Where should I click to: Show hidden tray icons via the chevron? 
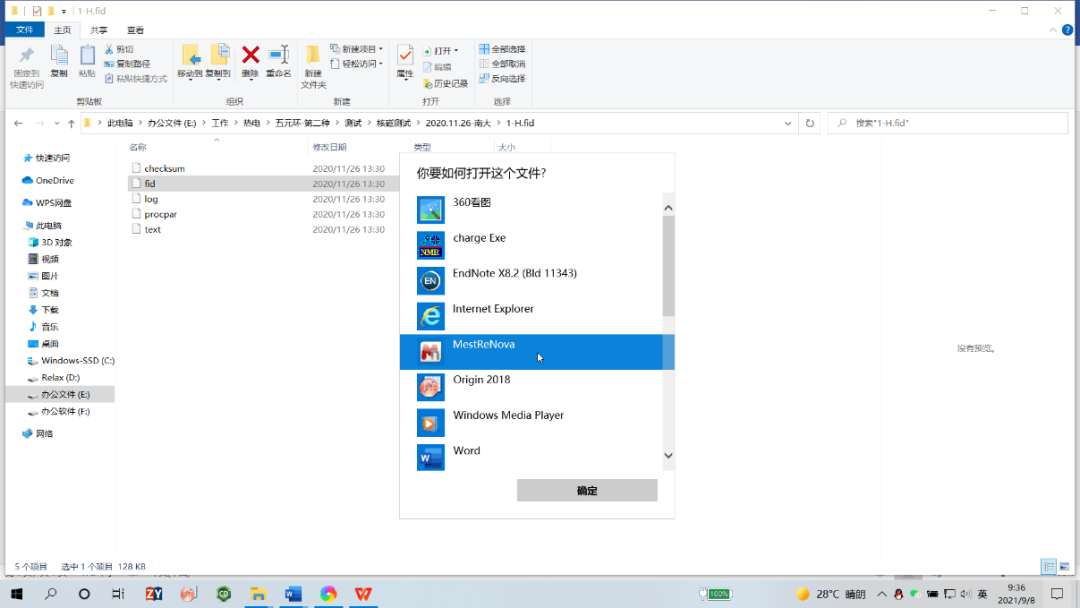point(882,594)
